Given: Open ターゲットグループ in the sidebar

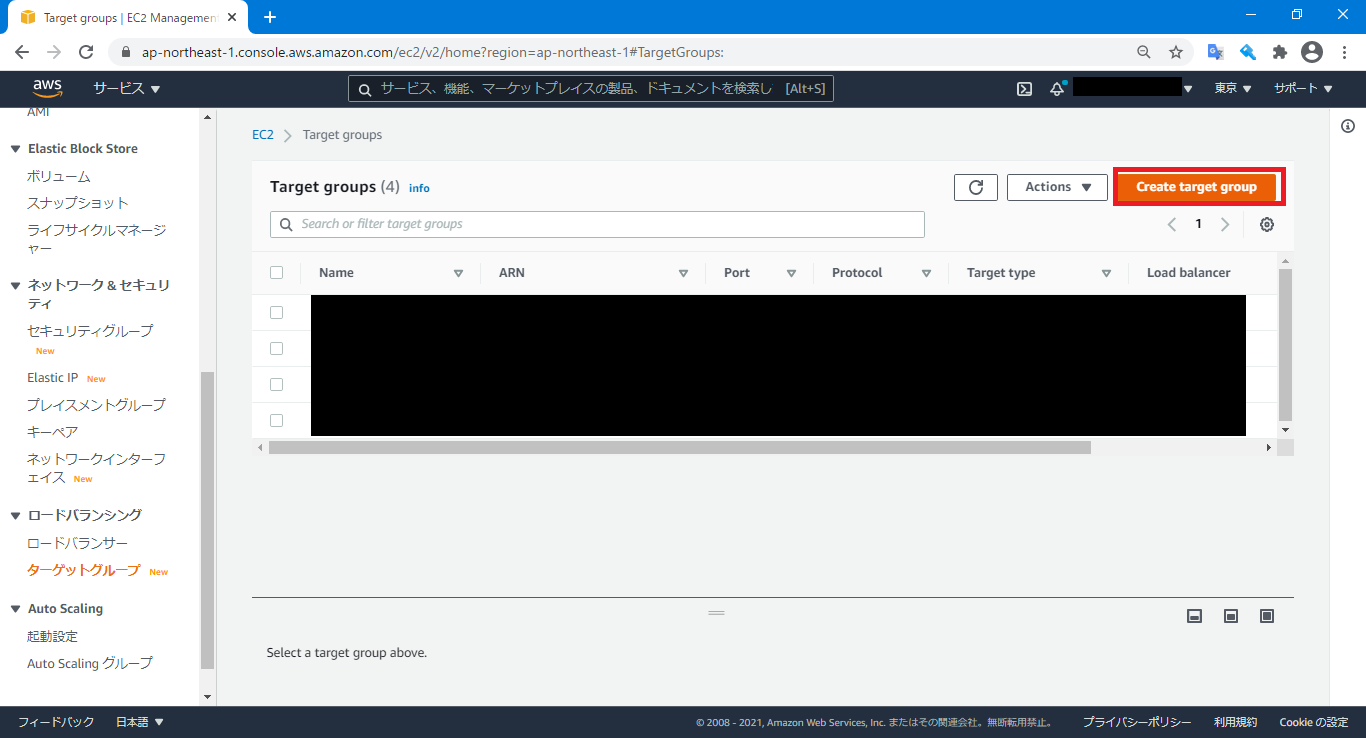Looking at the screenshot, I should (84, 570).
